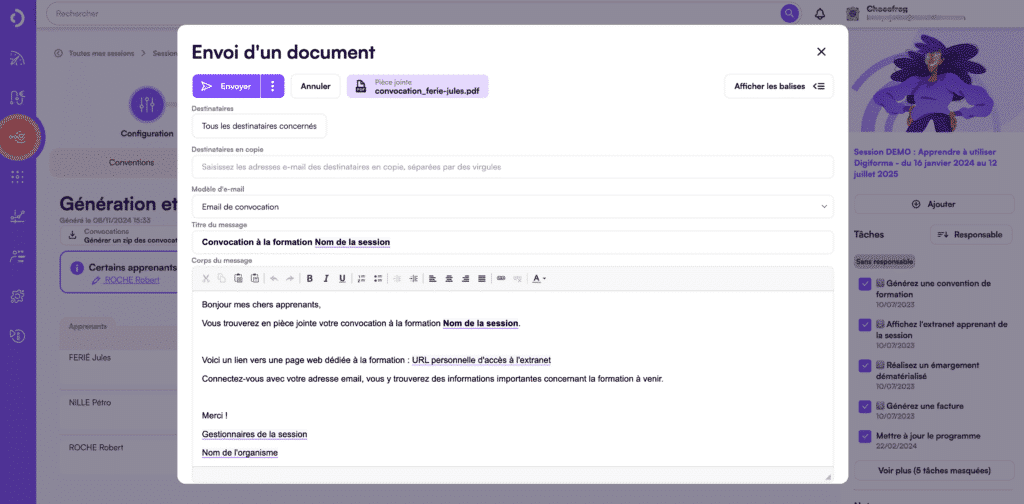Click the notification bell icon
The width and height of the screenshot is (1024, 504).
tap(820, 14)
